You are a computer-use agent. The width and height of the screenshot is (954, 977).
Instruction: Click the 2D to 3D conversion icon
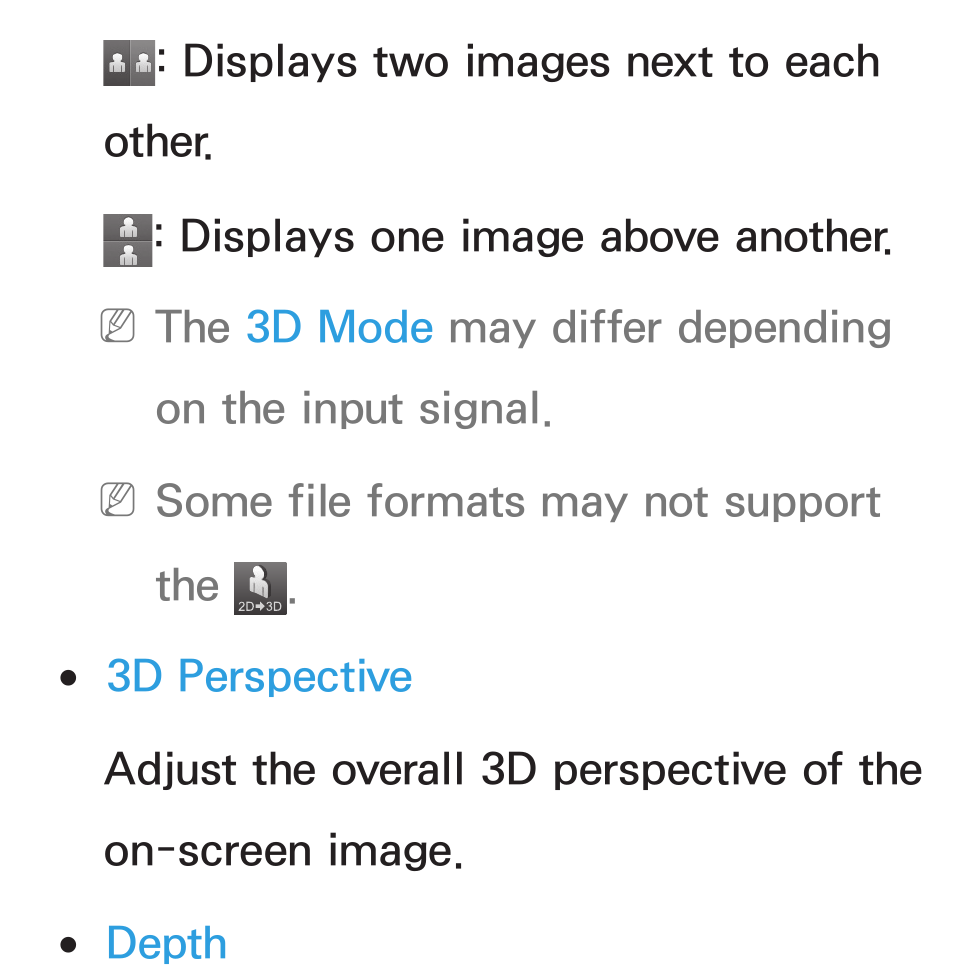point(260,588)
